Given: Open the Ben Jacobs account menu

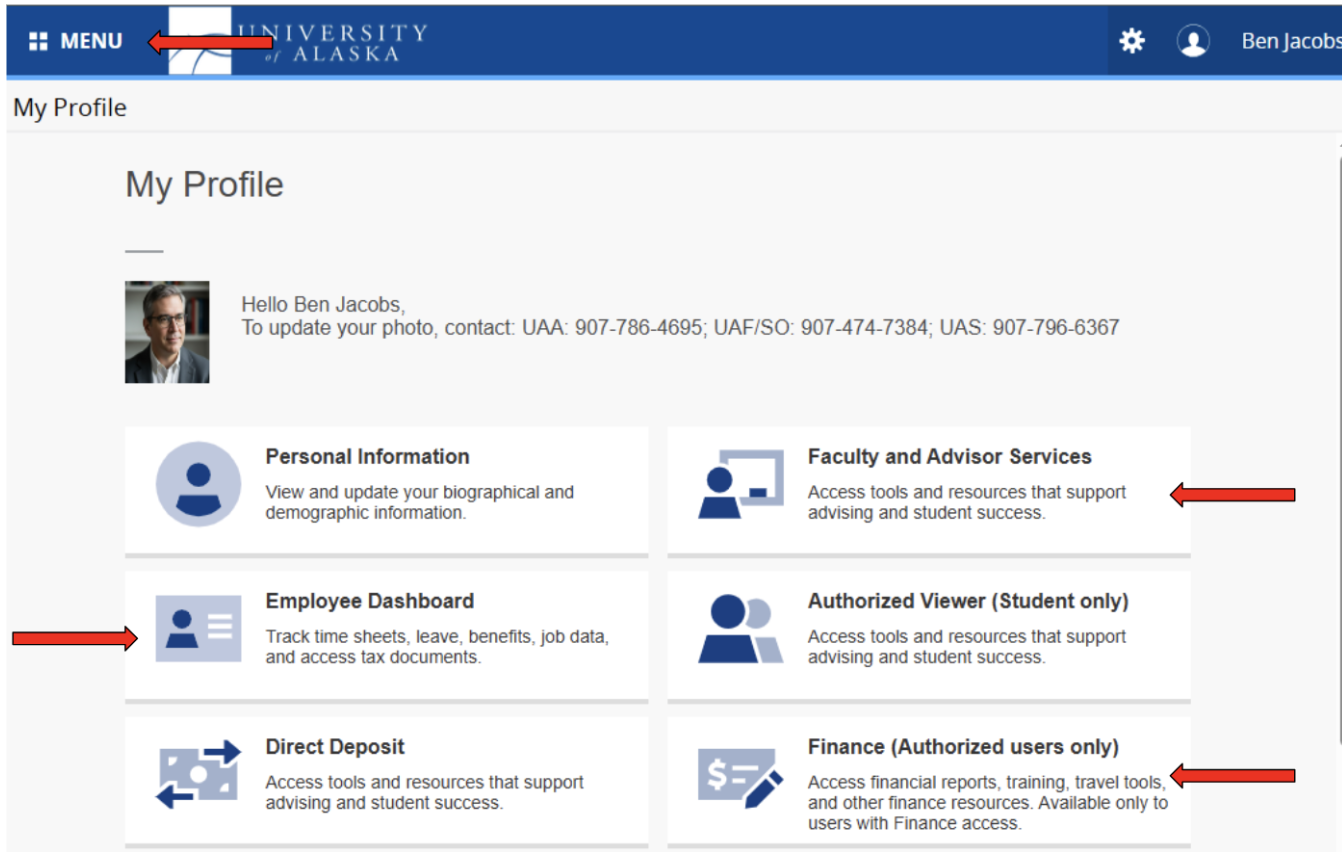Looking at the screenshot, I should [1289, 41].
